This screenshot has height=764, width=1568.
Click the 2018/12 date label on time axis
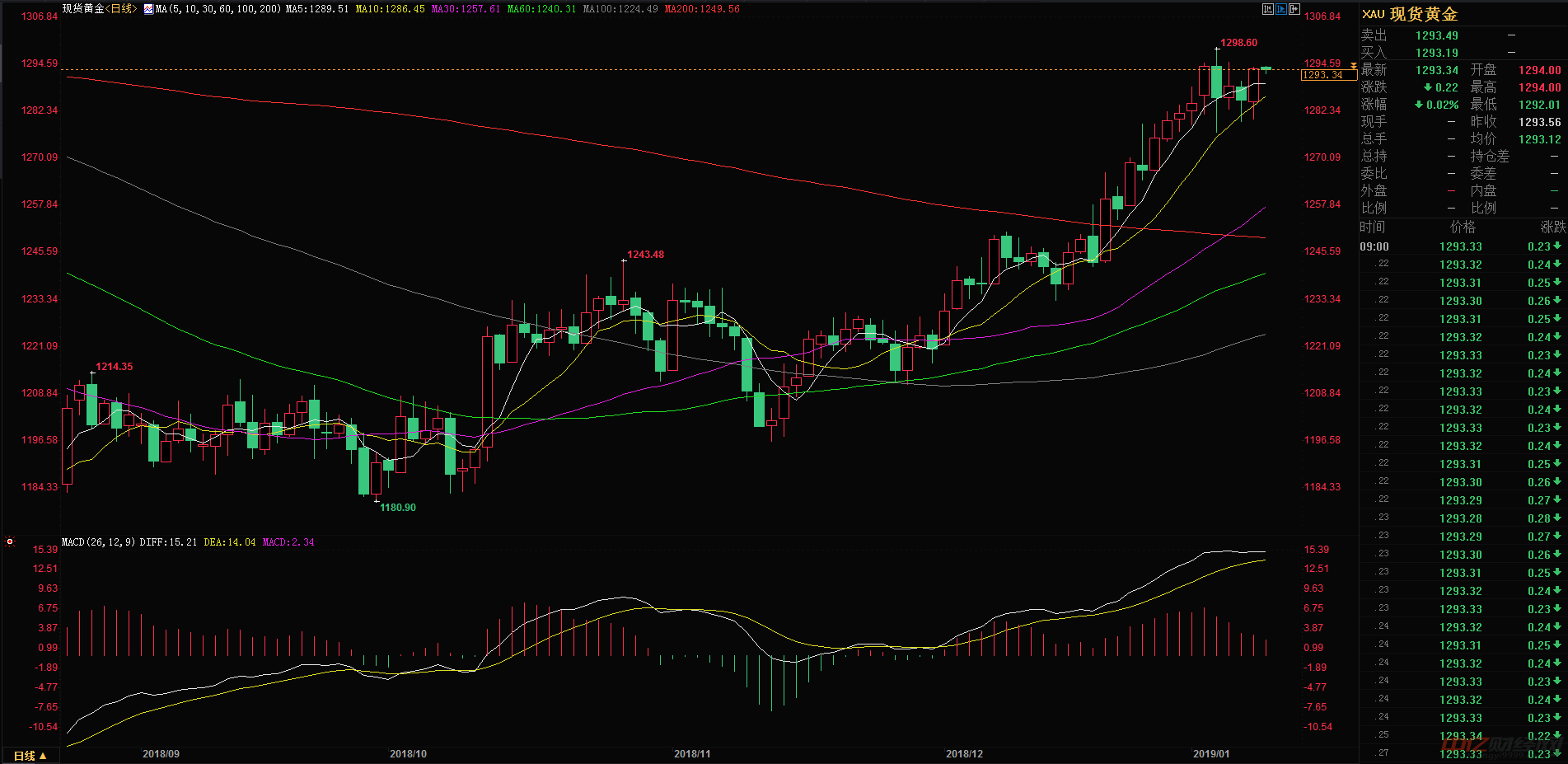click(x=964, y=754)
